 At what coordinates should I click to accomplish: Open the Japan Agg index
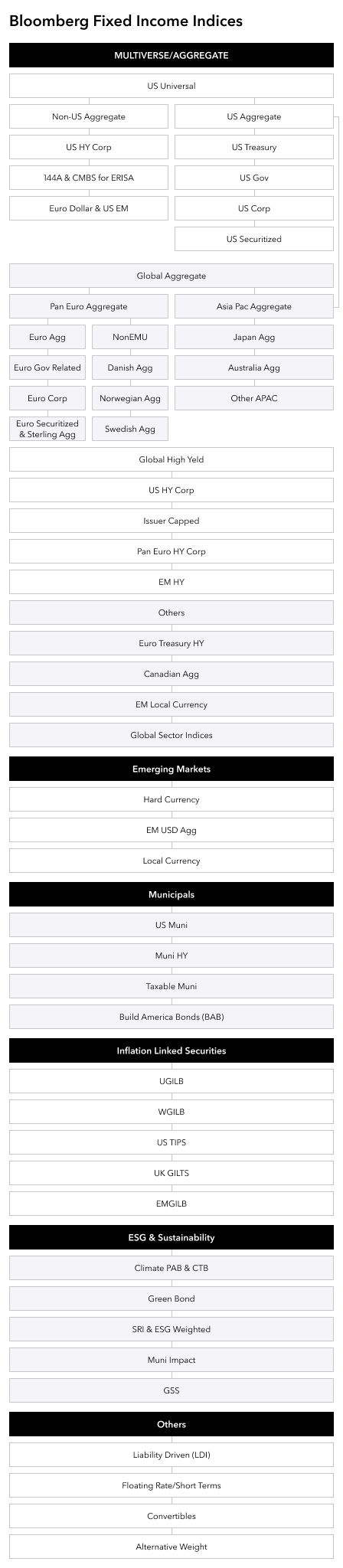(x=254, y=337)
